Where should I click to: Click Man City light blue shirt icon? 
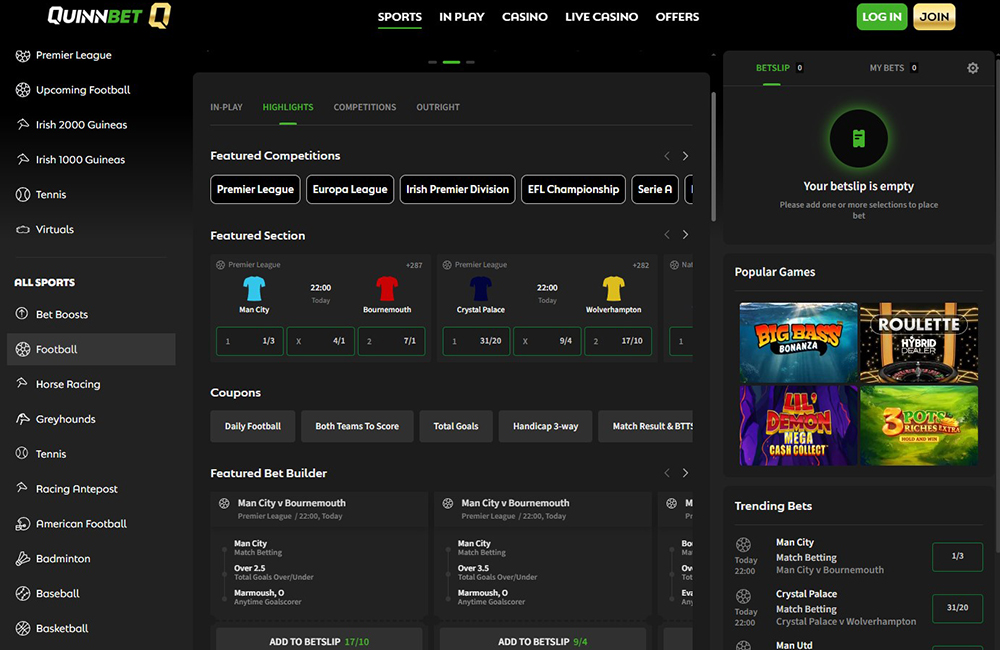click(254, 288)
